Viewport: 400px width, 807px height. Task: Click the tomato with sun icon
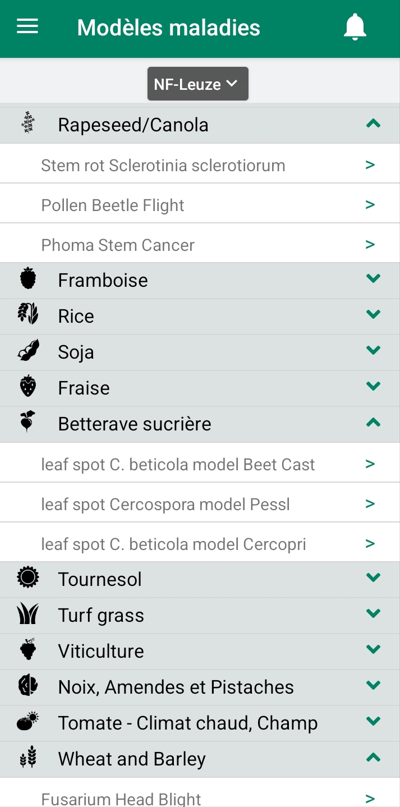click(28, 721)
